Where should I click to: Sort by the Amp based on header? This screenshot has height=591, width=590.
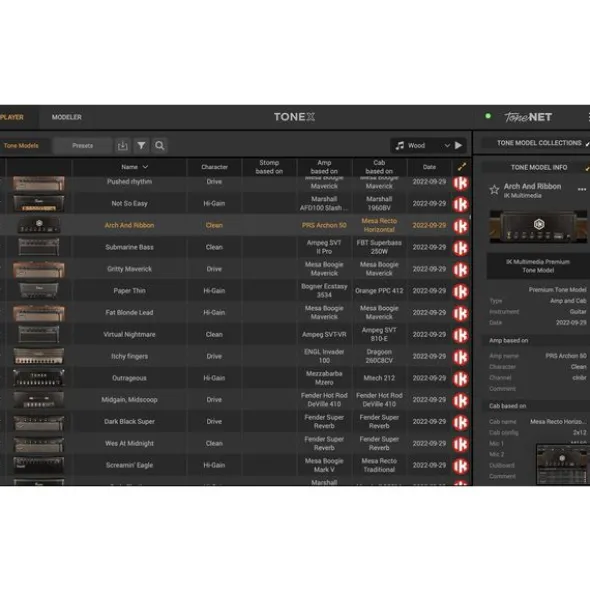(324, 167)
